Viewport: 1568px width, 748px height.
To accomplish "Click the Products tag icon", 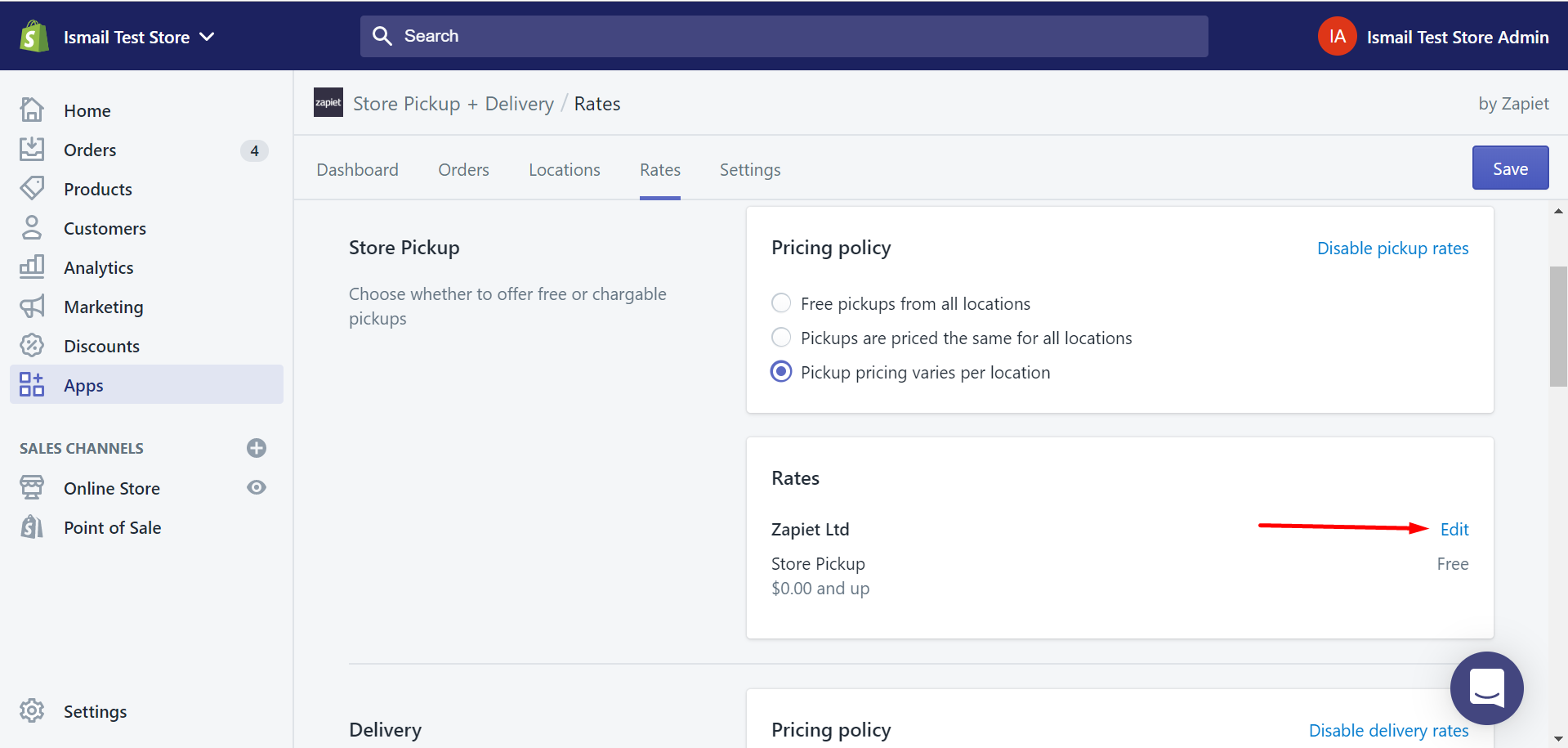I will [x=32, y=188].
